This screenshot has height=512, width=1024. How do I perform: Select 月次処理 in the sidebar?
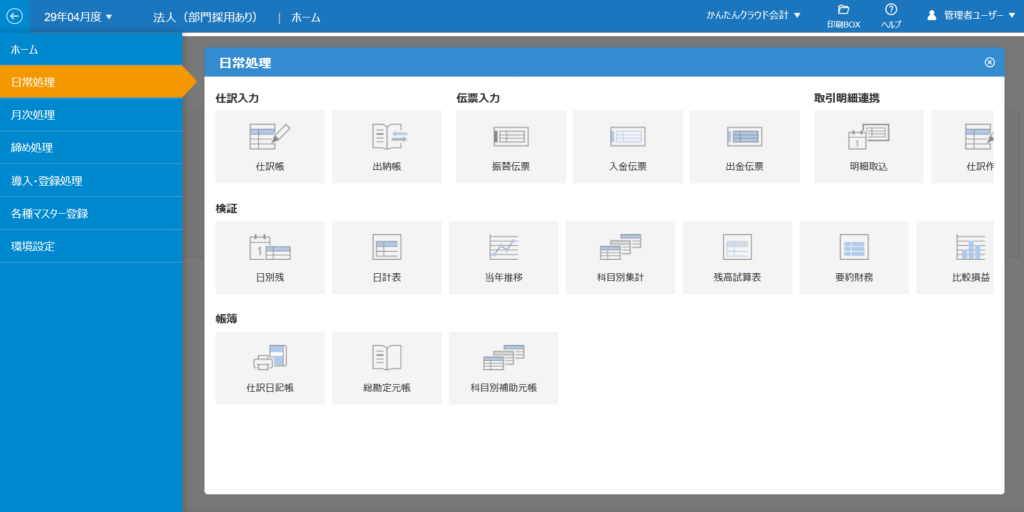click(91, 115)
